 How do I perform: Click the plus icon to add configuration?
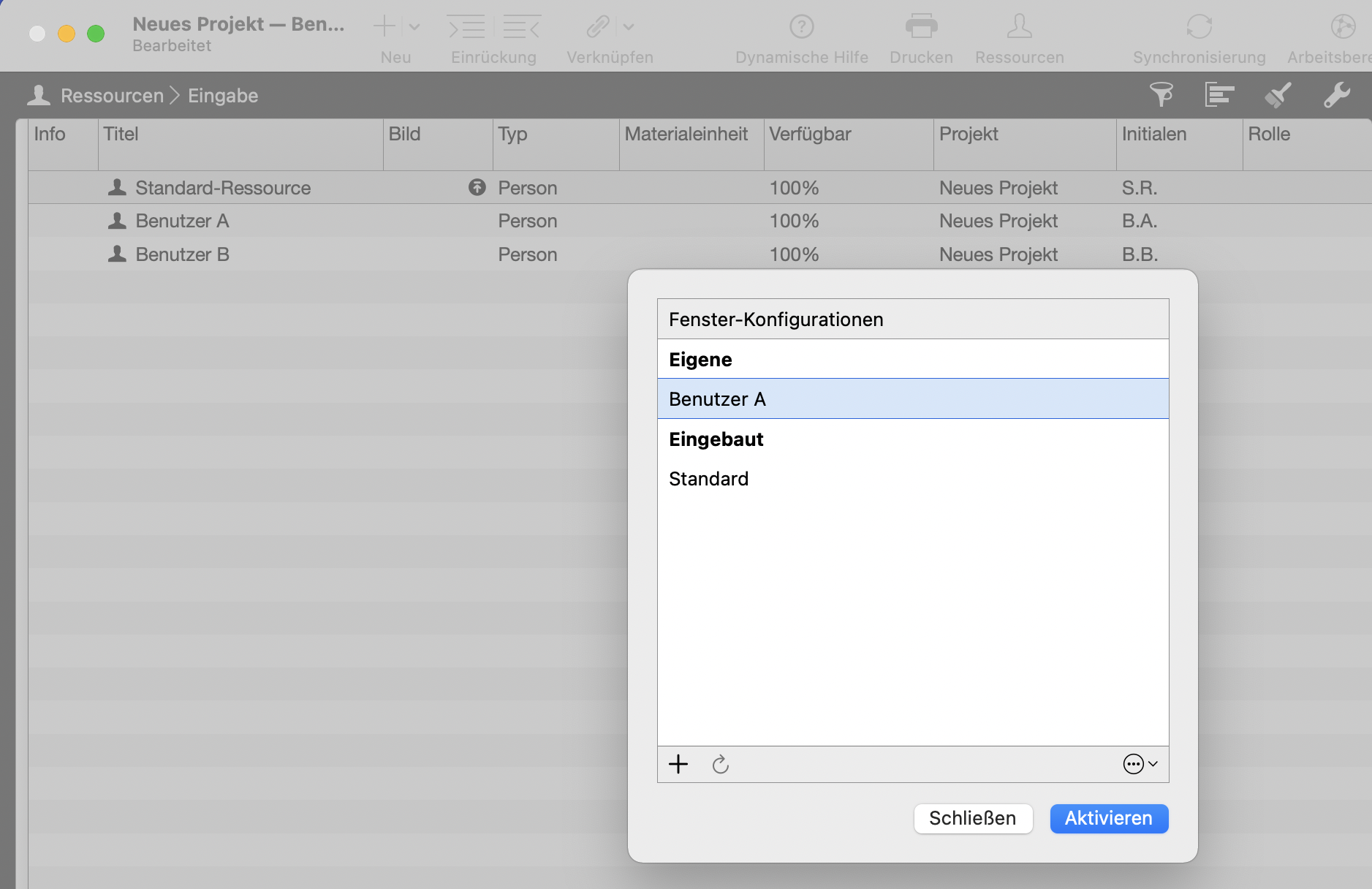click(x=678, y=764)
